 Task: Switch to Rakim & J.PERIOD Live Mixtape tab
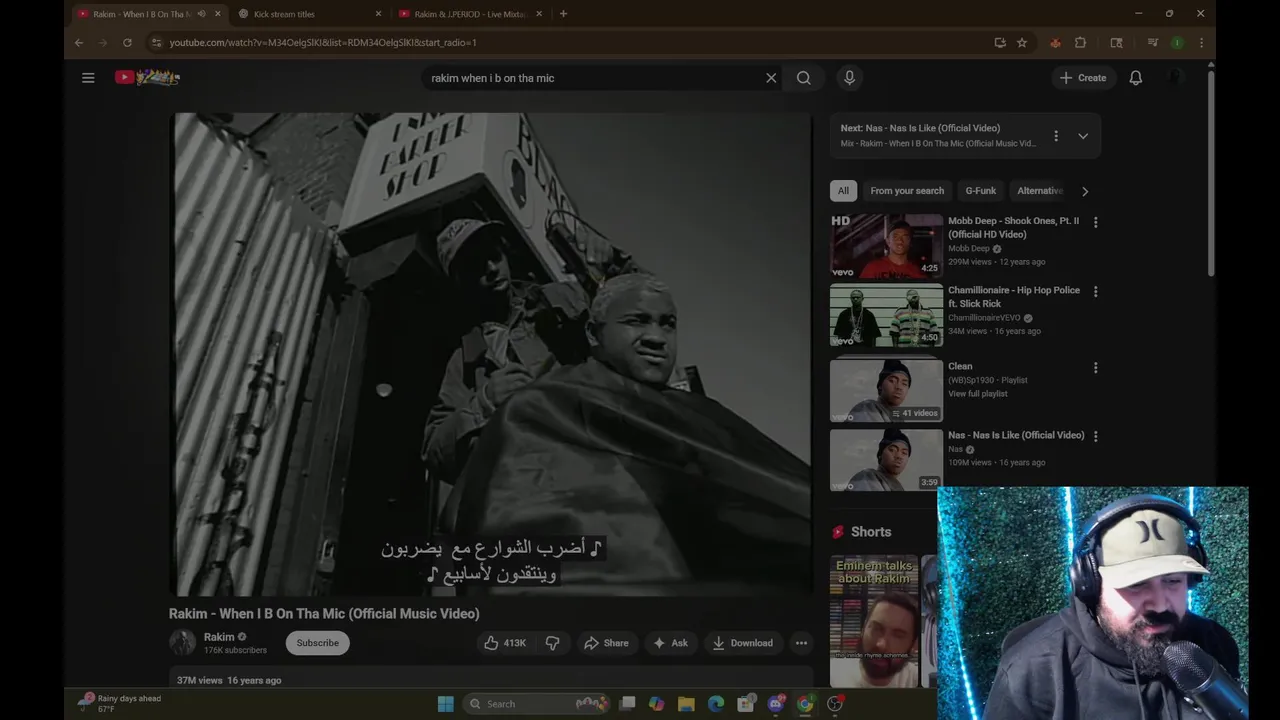[x=468, y=14]
